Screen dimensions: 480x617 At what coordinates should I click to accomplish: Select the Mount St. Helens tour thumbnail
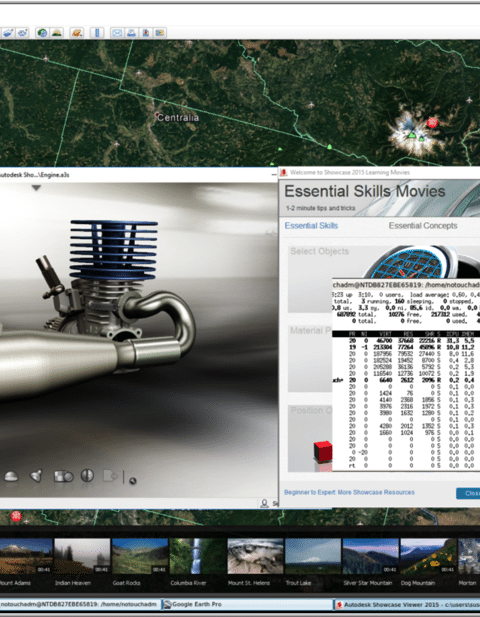(255, 556)
